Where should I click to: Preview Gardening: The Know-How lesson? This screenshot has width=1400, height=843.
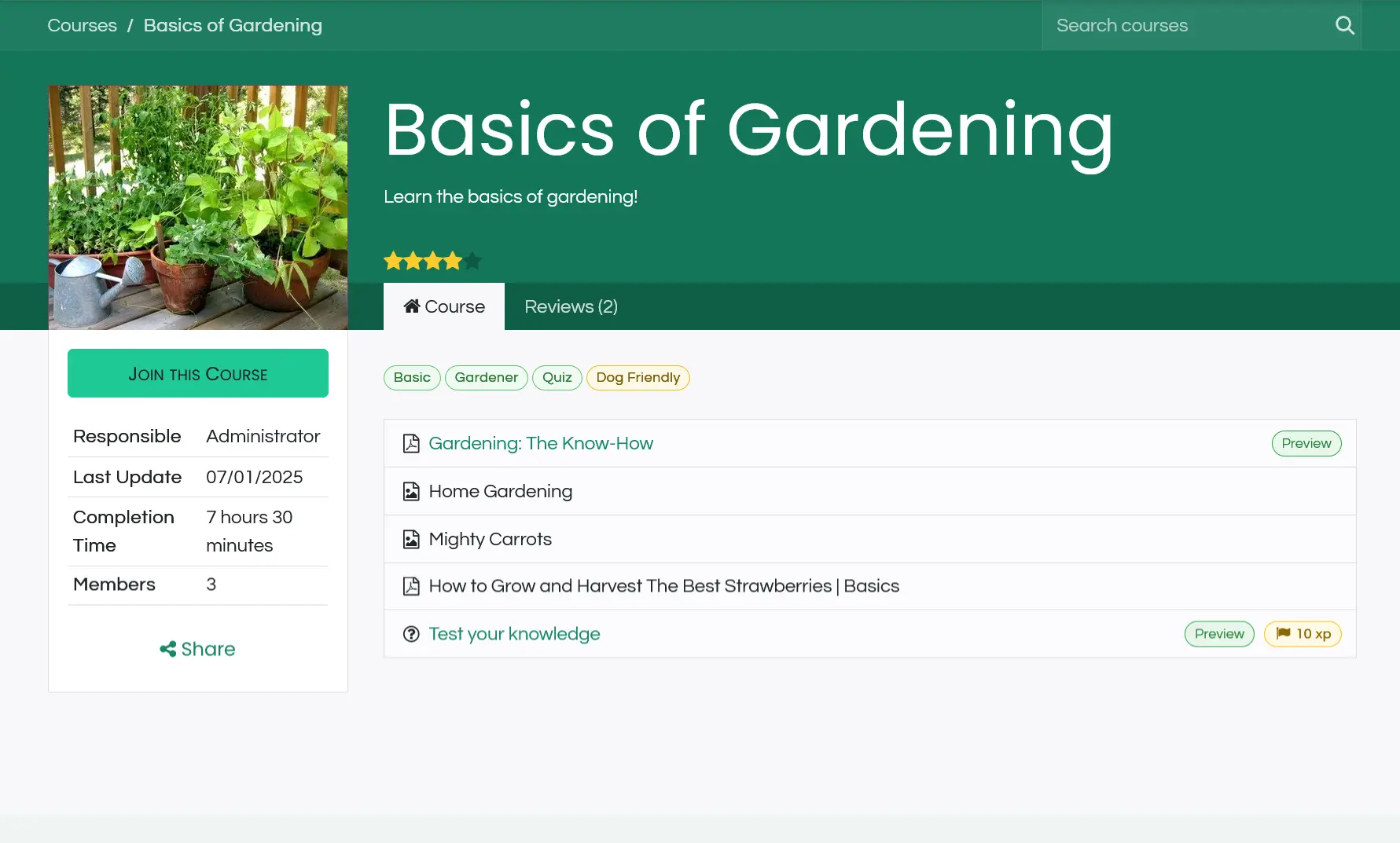click(x=1306, y=444)
